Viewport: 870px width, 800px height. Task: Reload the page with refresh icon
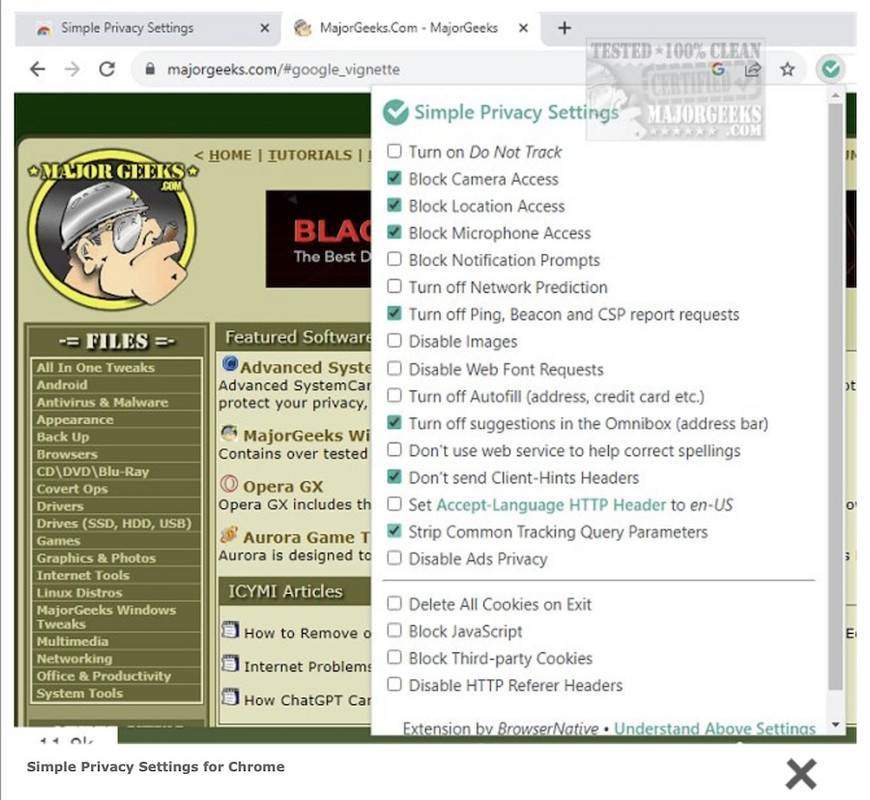[x=107, y=69]
